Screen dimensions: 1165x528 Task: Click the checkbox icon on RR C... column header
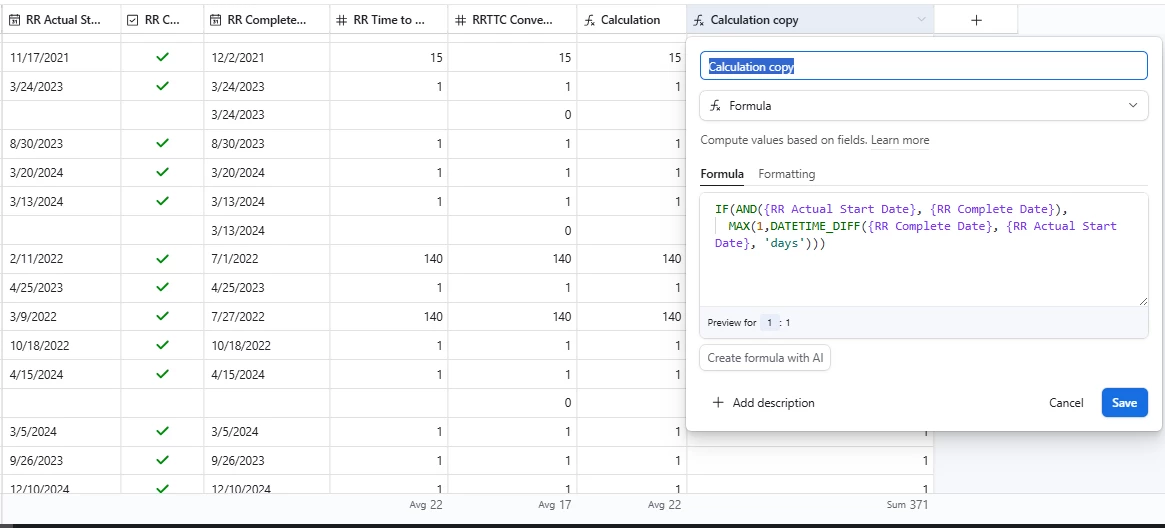point(133,20)
